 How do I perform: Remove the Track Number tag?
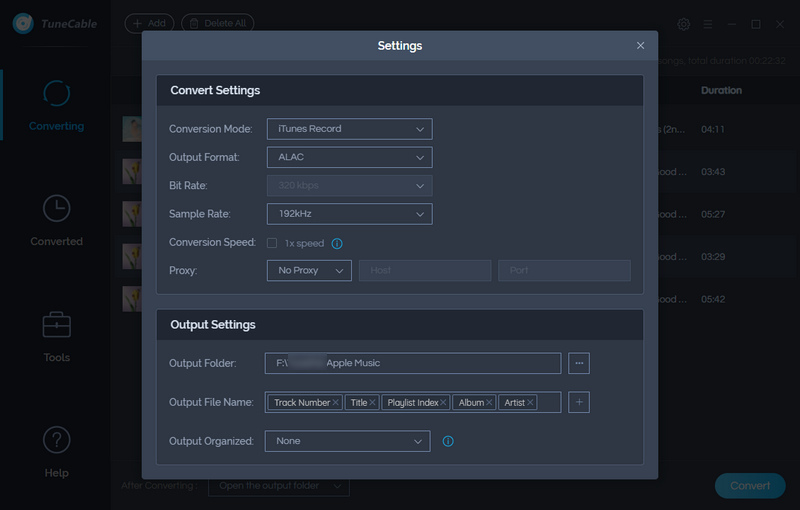click(335, 402)
